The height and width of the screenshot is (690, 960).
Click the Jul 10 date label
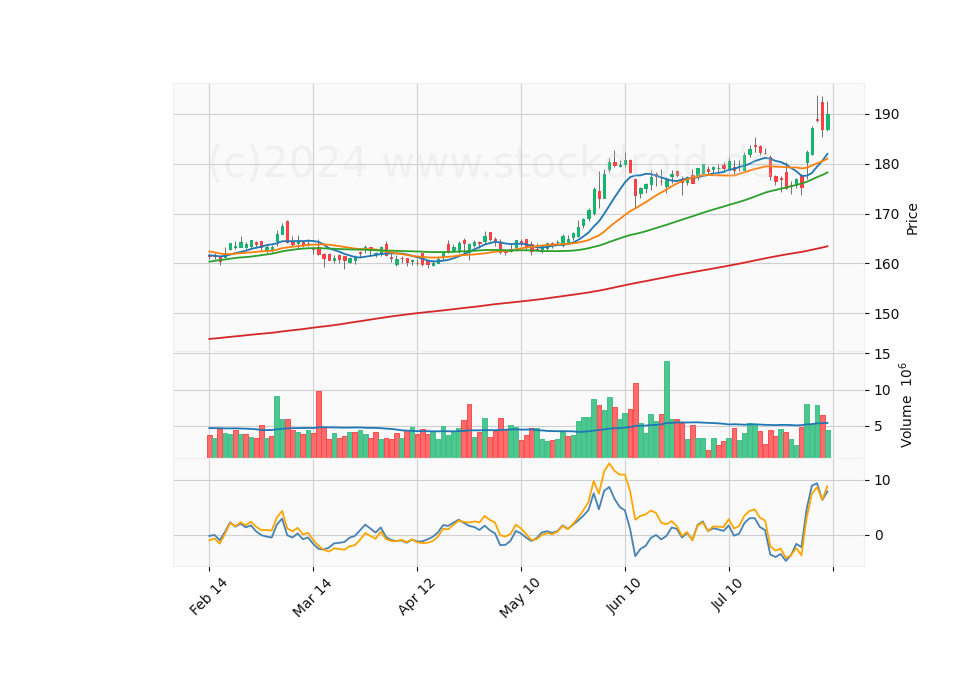(727, 594)
